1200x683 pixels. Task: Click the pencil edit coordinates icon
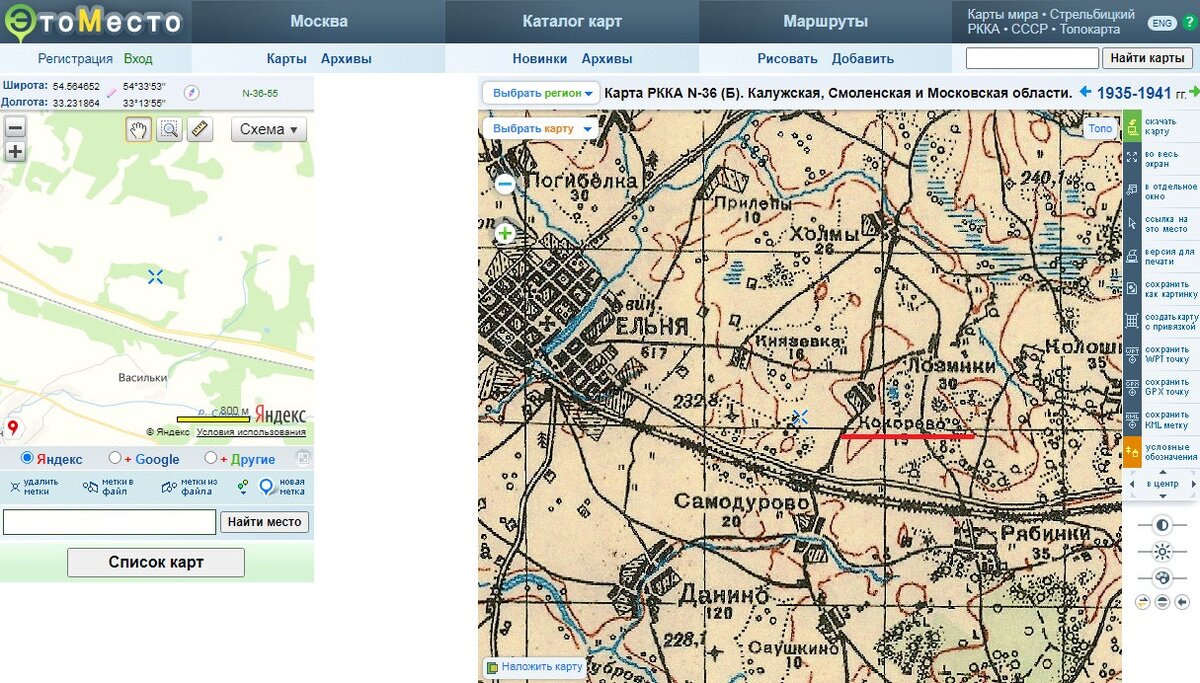coord(112,93)
